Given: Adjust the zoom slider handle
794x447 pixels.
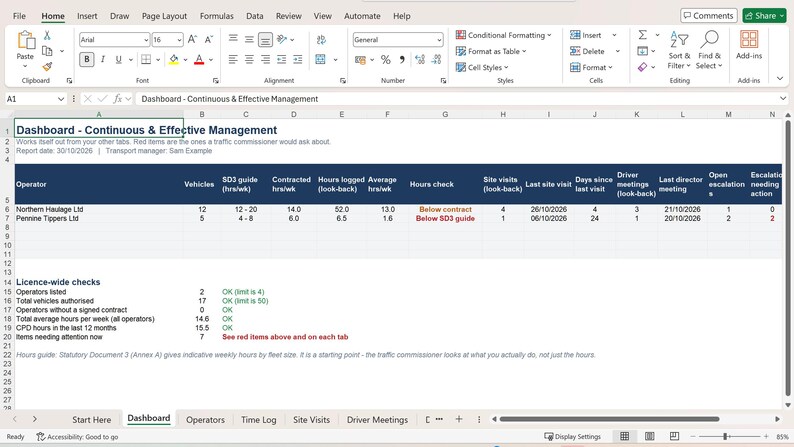Looking at the screenshot, I should [x=725, y=436].
